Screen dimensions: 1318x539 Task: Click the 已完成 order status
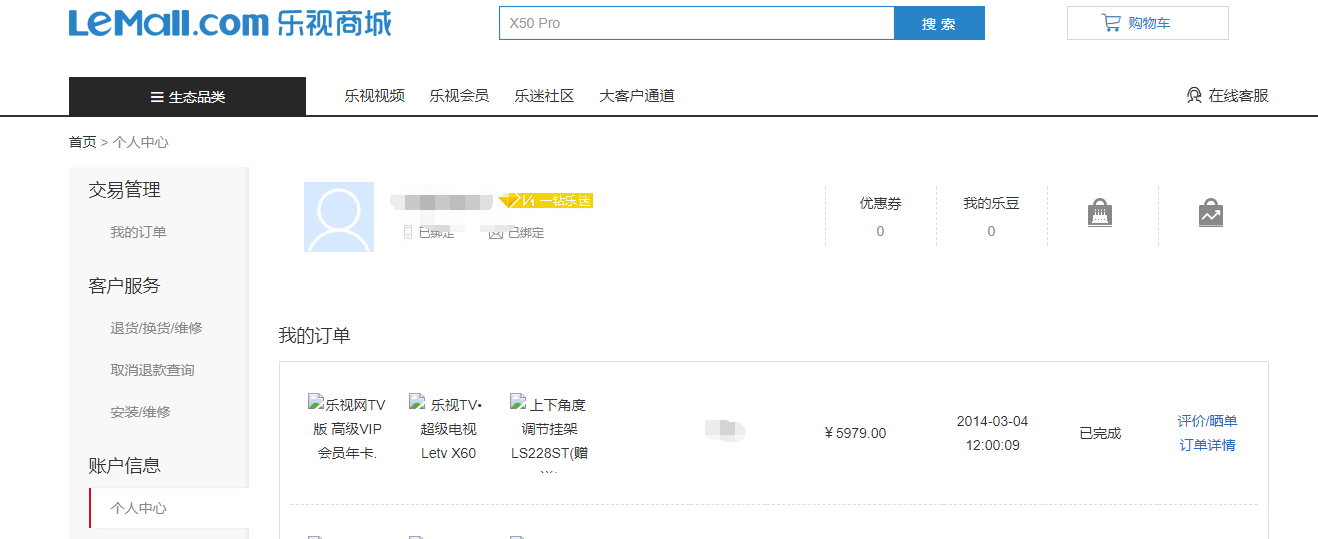pyautogui.click(x=1100, y=433)
